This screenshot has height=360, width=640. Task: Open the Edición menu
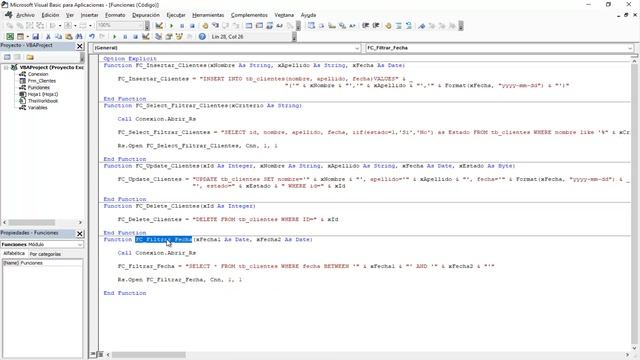tap(50, 15)
